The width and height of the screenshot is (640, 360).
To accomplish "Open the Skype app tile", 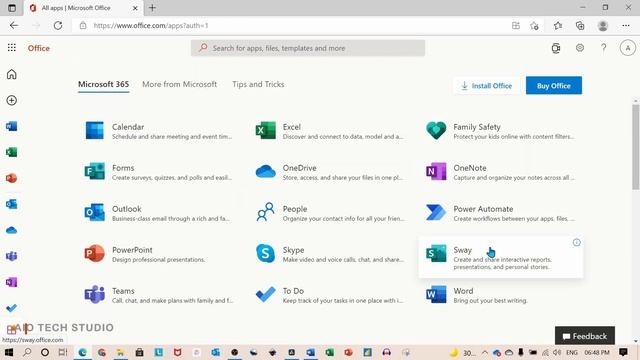I will point(329,254).
